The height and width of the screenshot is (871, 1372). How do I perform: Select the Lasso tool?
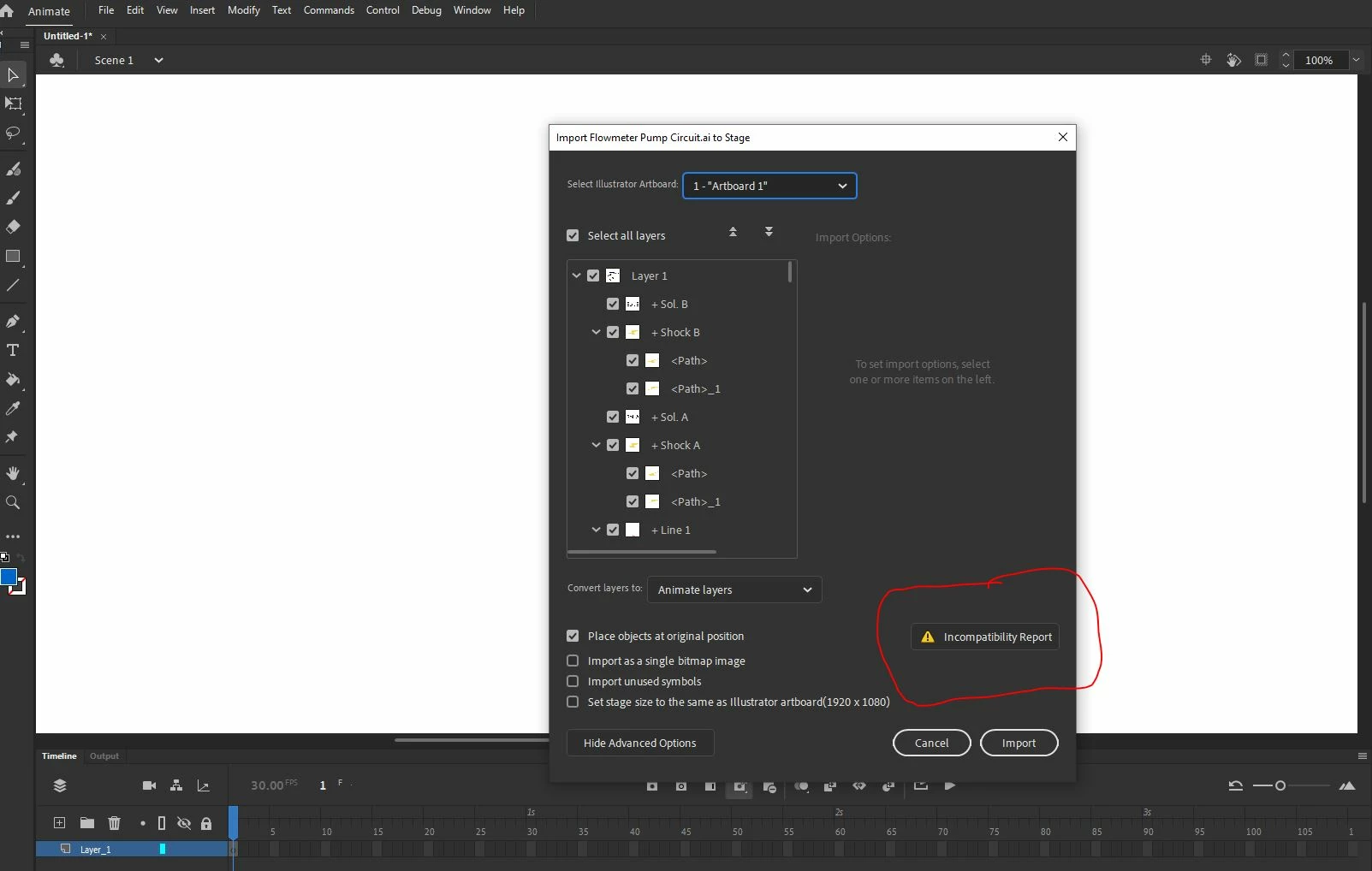13,133
